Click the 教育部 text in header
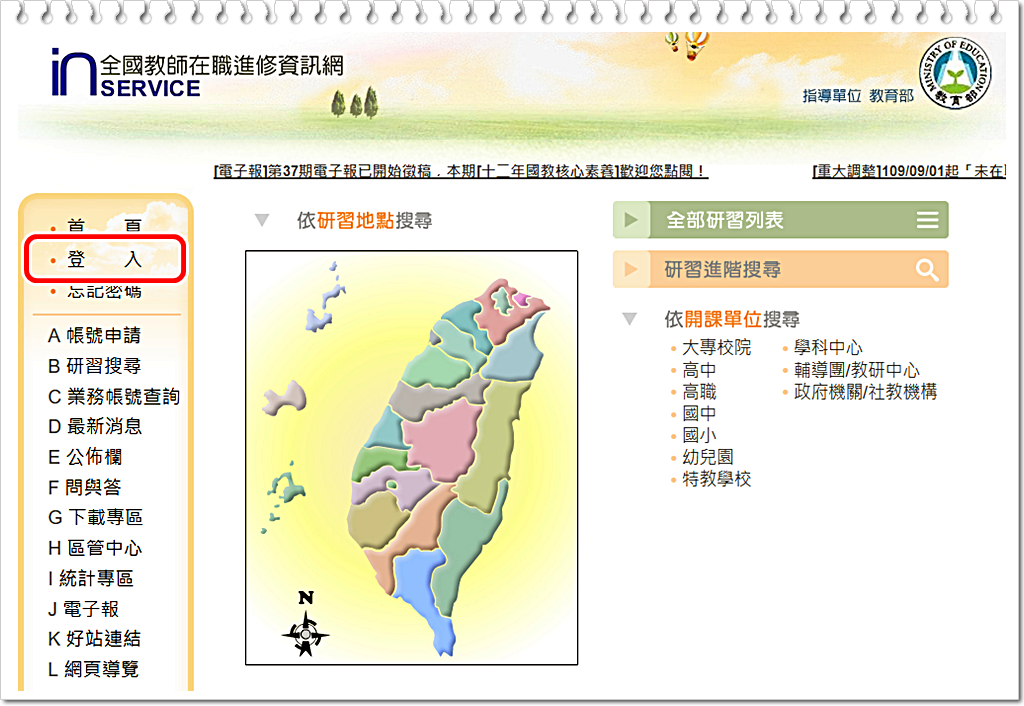This screenshot has width=1024, height=706. pos(891,96)
